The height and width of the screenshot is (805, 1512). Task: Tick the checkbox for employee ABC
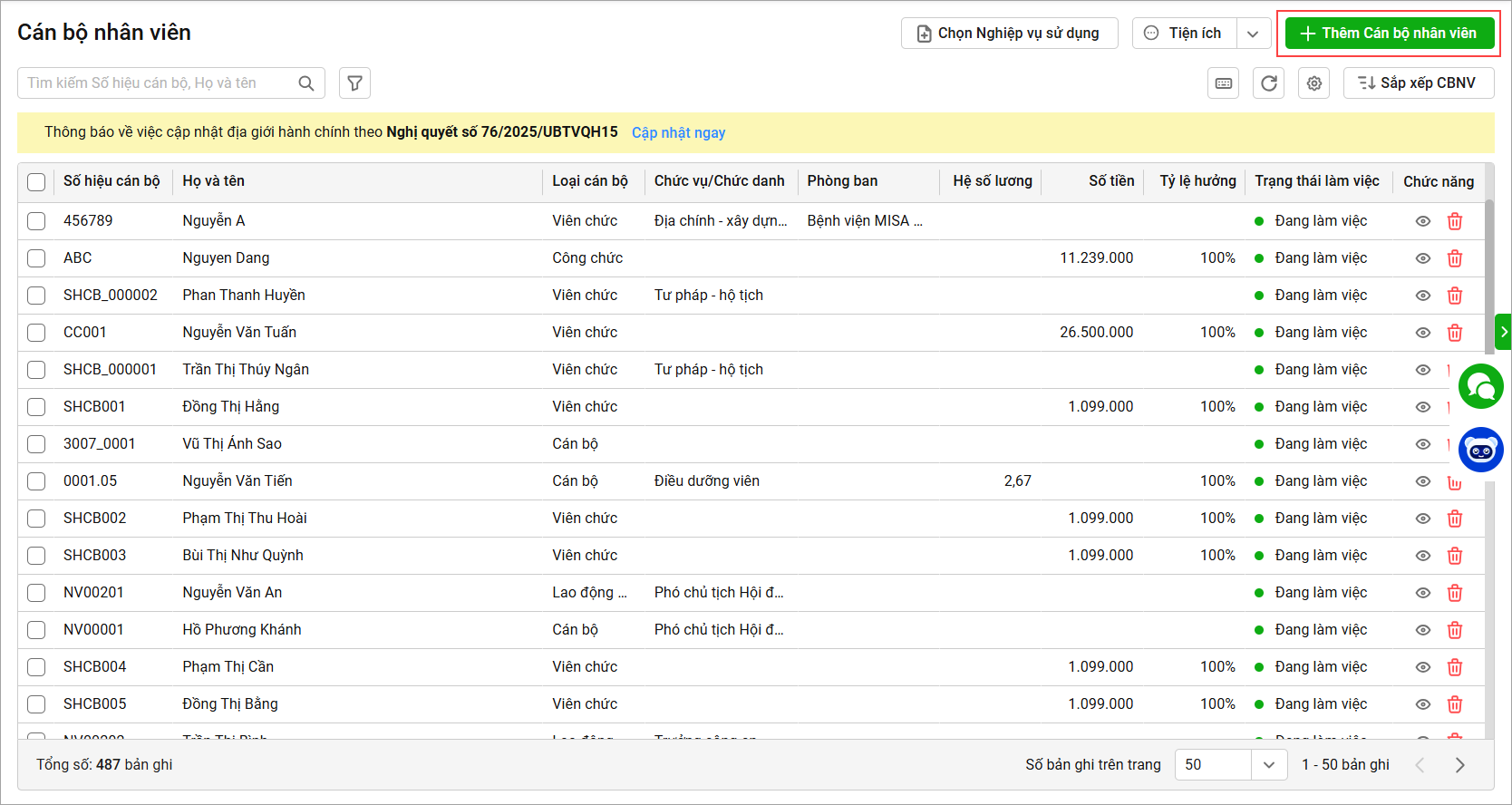[x=36, y=258]
